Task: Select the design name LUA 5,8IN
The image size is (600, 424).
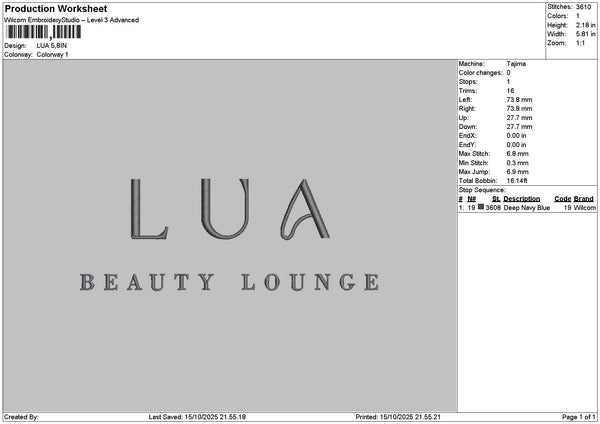Action: tap(52, 46)
